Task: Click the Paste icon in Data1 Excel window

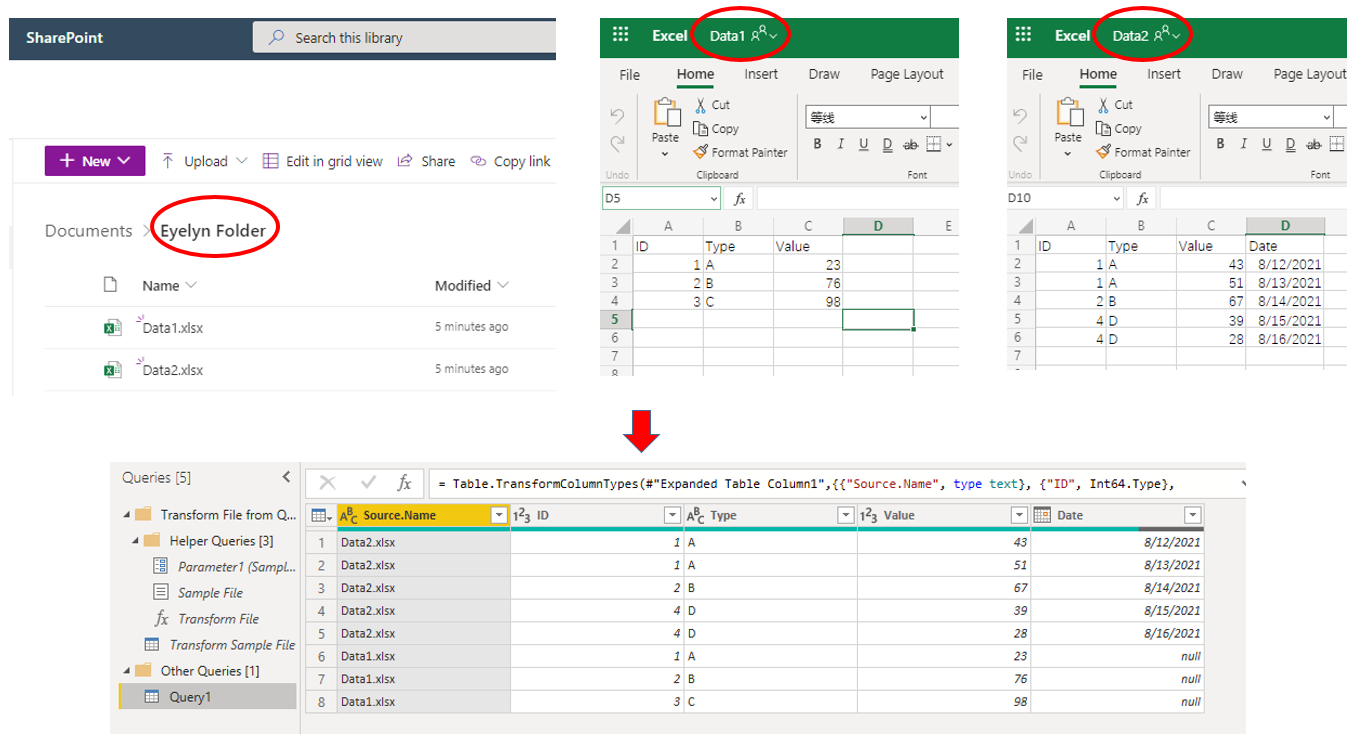Action: point(666,114)
